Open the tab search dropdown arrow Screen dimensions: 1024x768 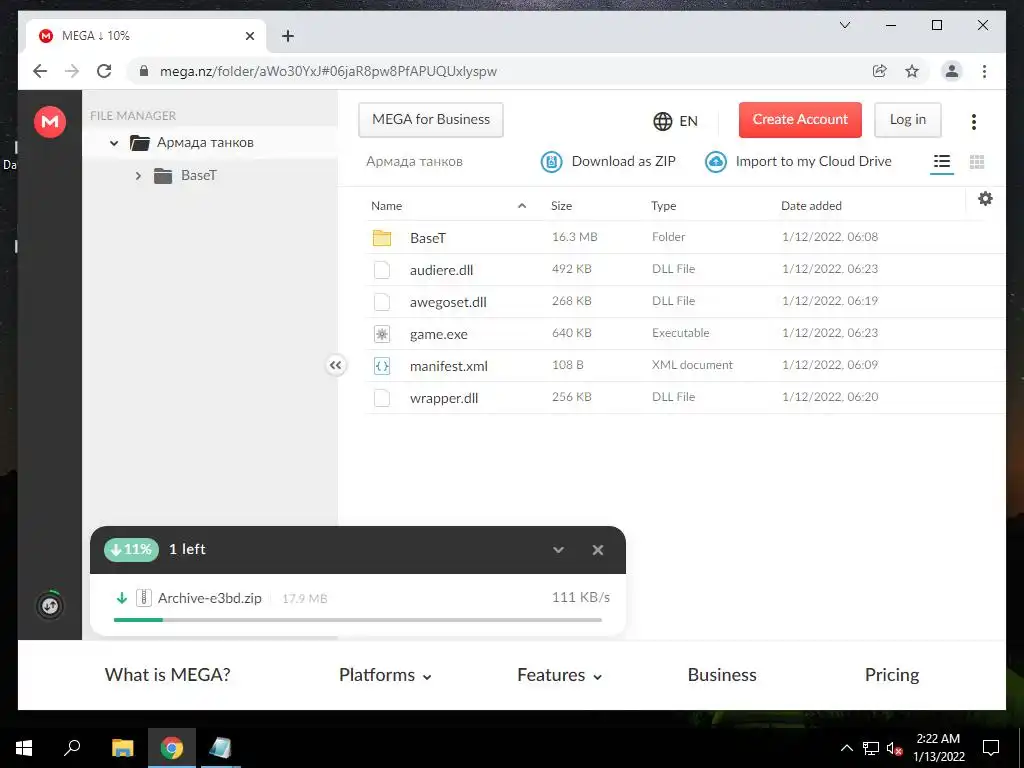[x=844, y=25]
